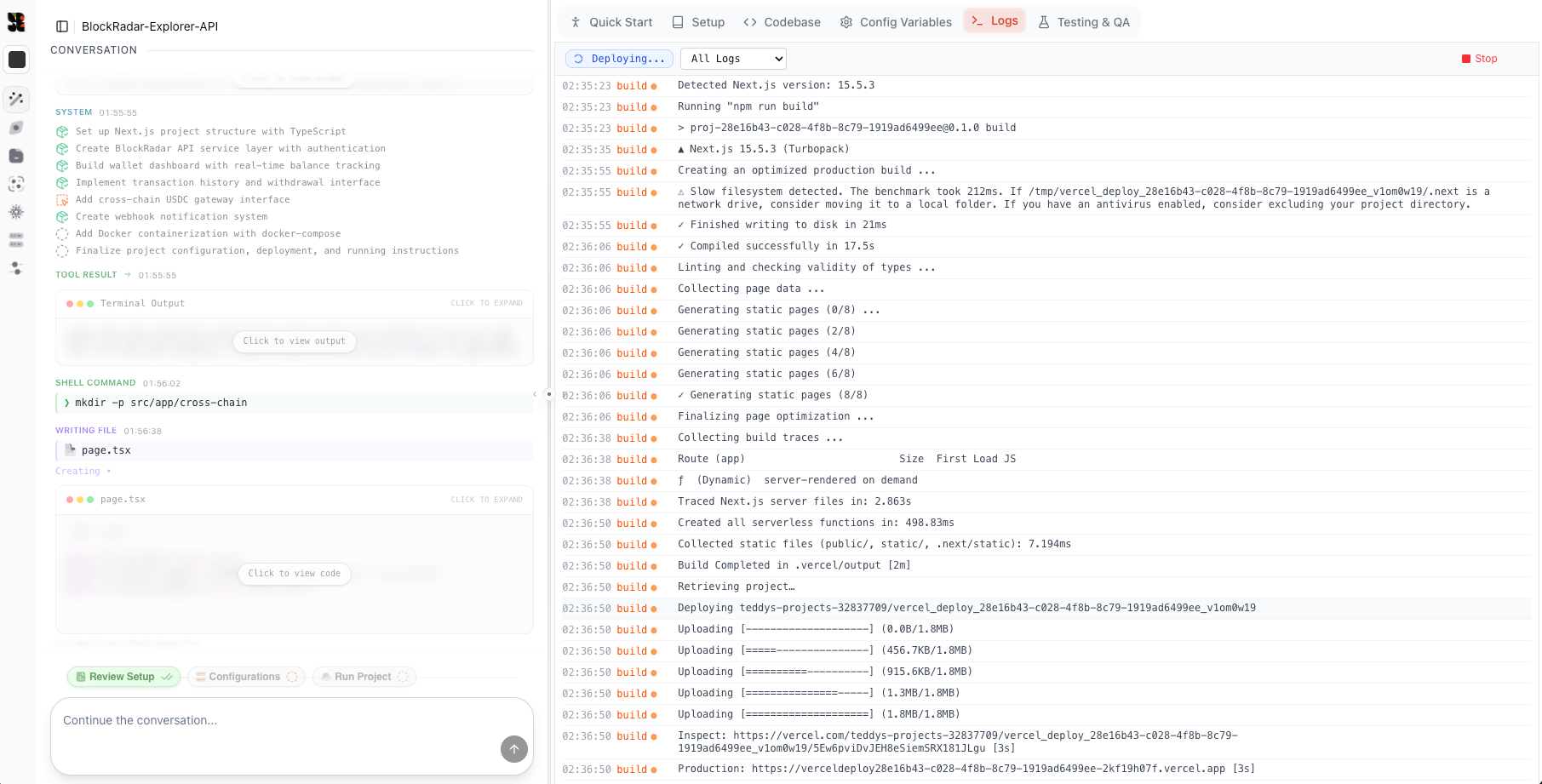Click check icon for Create webhook notification system

coord(62,217)
